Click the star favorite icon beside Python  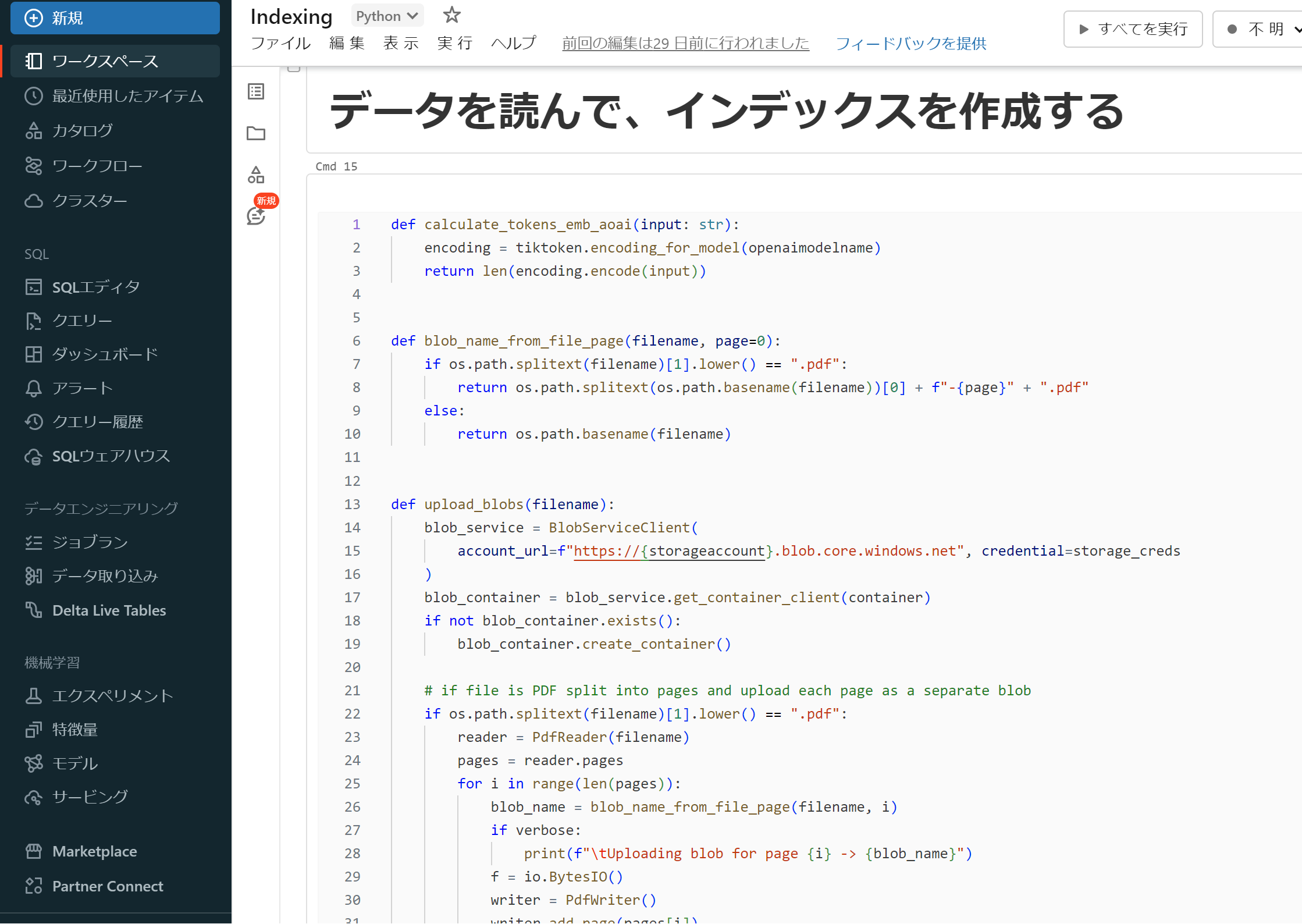tap(451, 15)
